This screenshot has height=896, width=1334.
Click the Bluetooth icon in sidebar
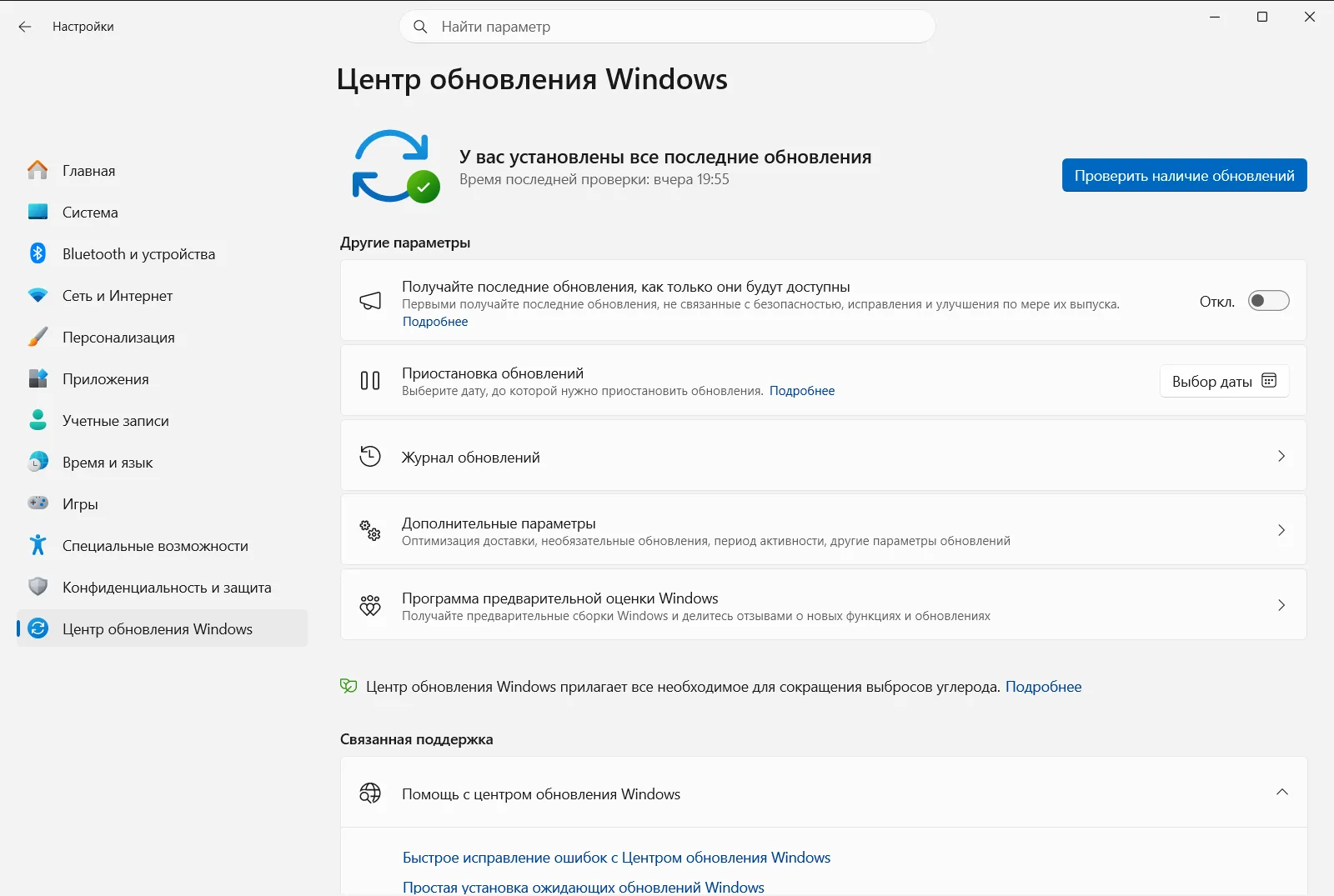pos(38,253)
